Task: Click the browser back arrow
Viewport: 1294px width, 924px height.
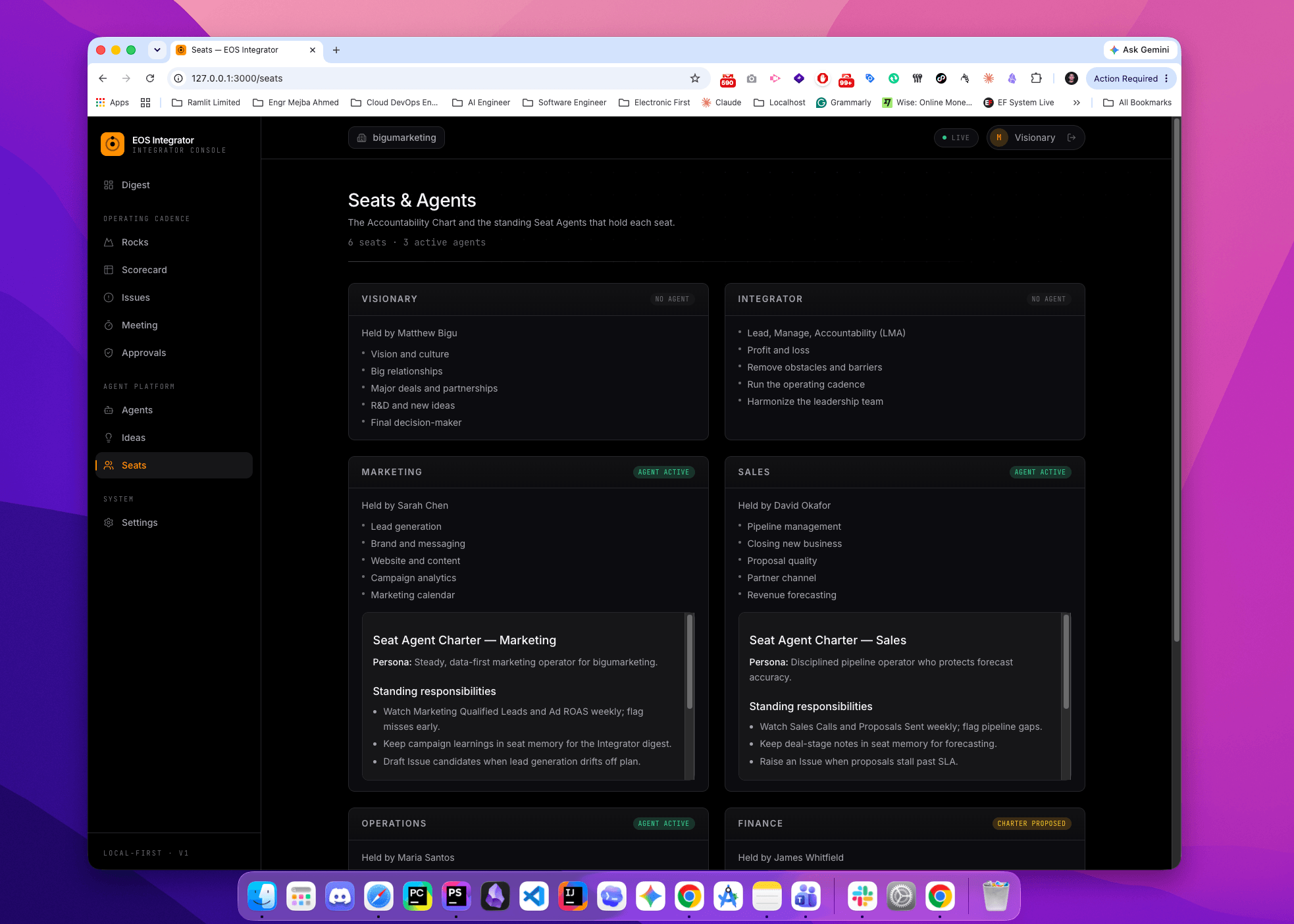Action: pyautogui.click(x=103, y=78)
